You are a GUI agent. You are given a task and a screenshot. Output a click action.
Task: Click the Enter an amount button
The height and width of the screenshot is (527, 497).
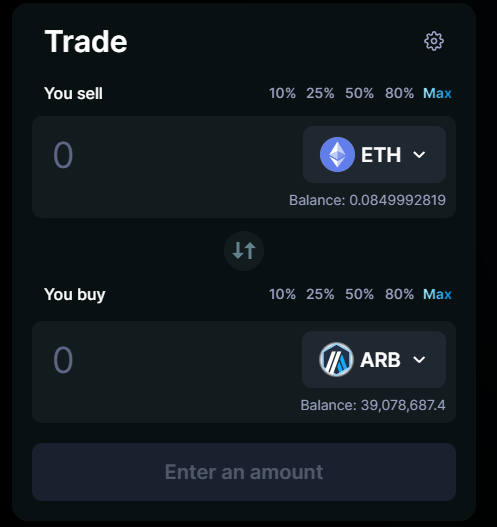click(244, 472)
